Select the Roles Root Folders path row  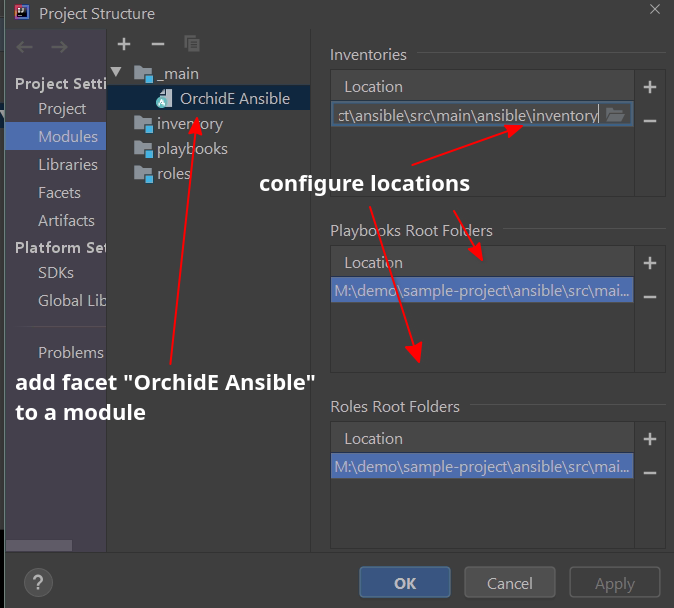482,466
